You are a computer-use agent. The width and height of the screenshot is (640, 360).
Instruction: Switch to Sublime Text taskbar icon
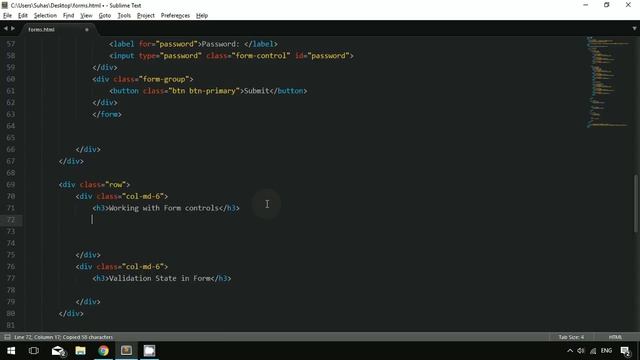[126, 351]
